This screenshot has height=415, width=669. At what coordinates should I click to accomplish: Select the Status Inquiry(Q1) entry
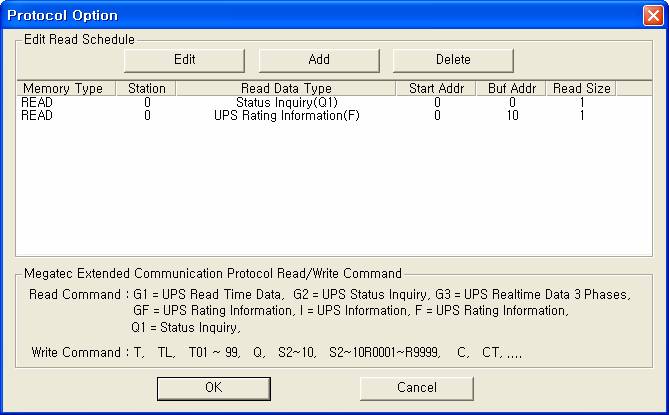[x=286, y=102]
